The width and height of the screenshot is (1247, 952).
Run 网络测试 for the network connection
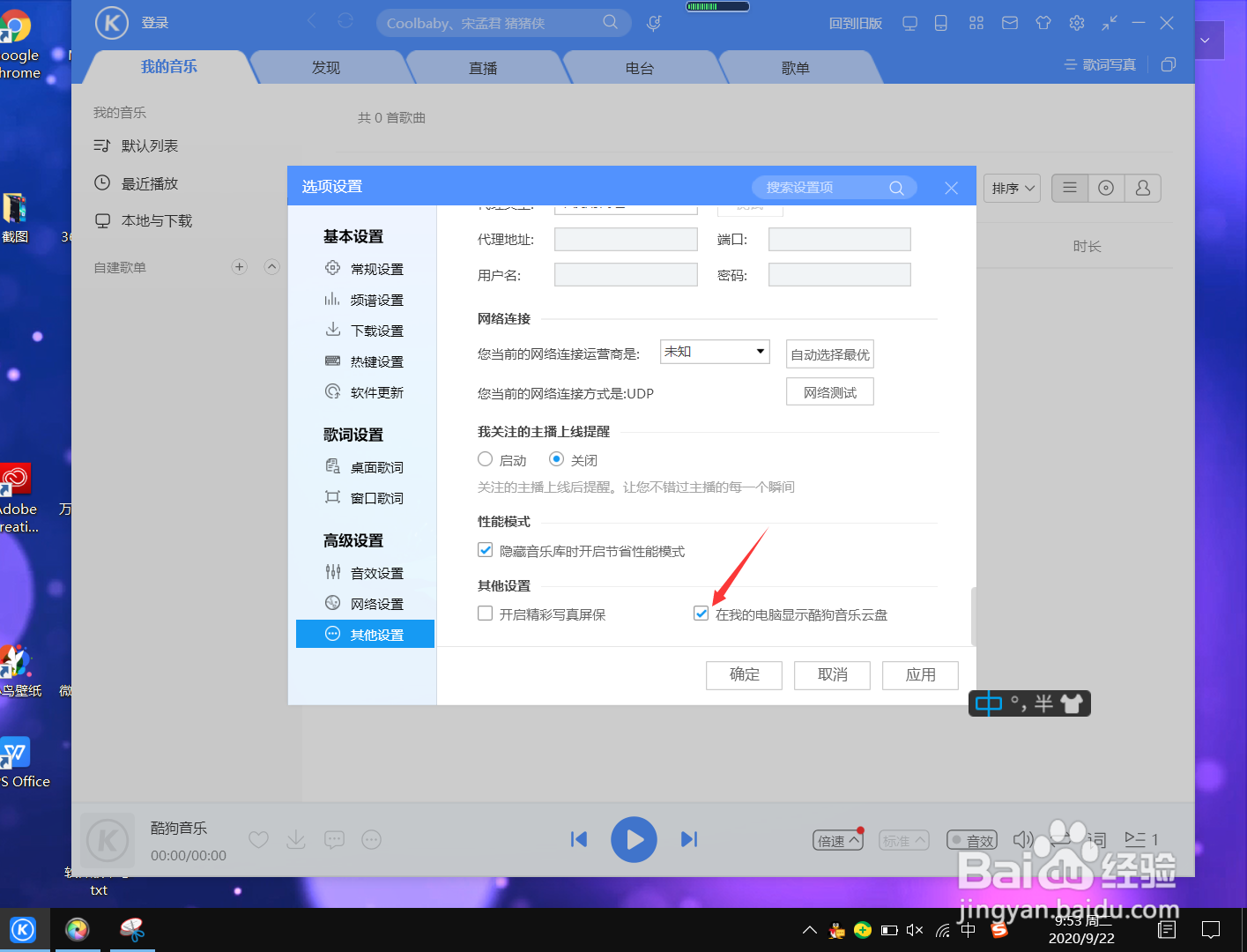click(x=828, y=391)
